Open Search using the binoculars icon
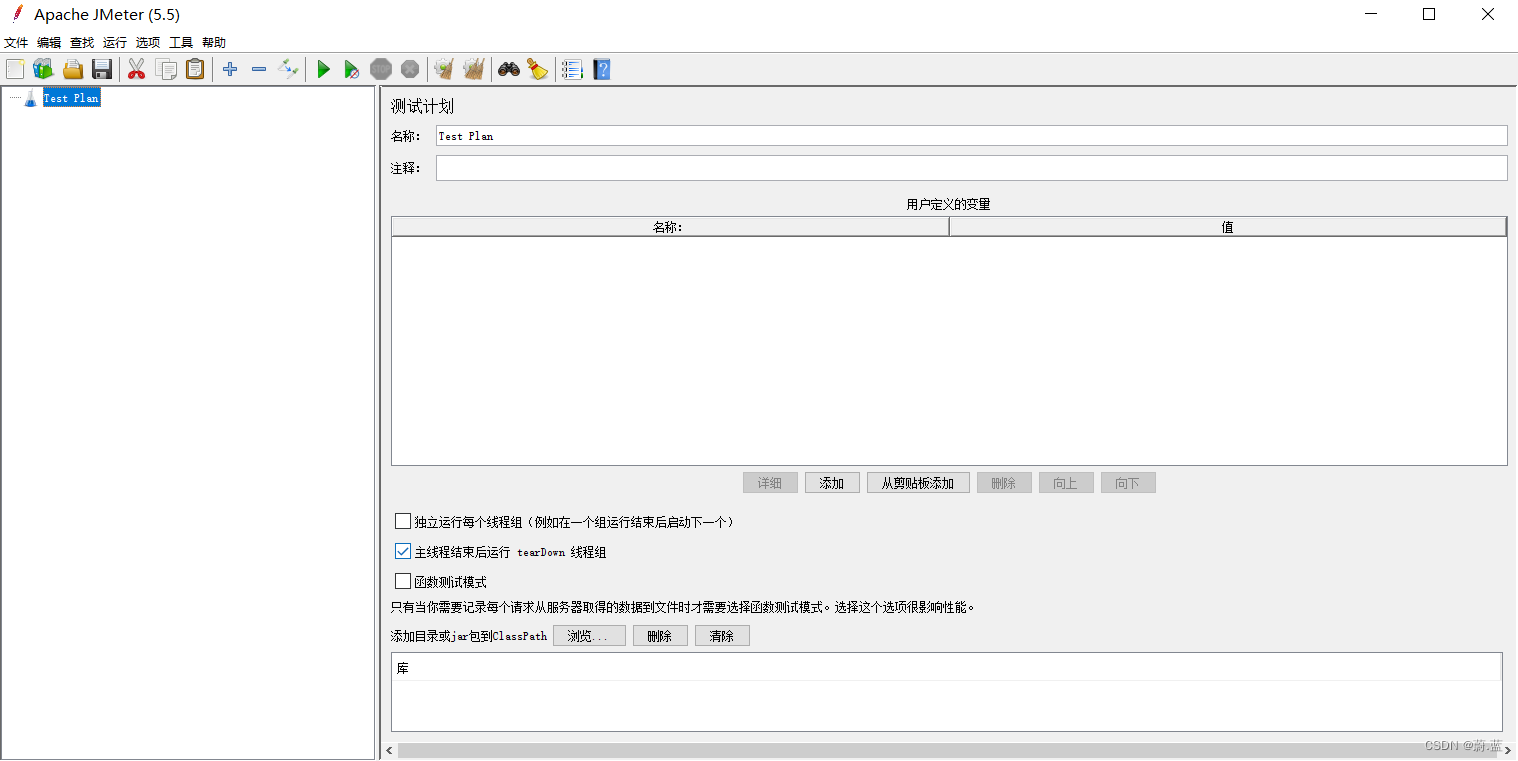This screenshot has height=761, width=1518. (508, 69)
